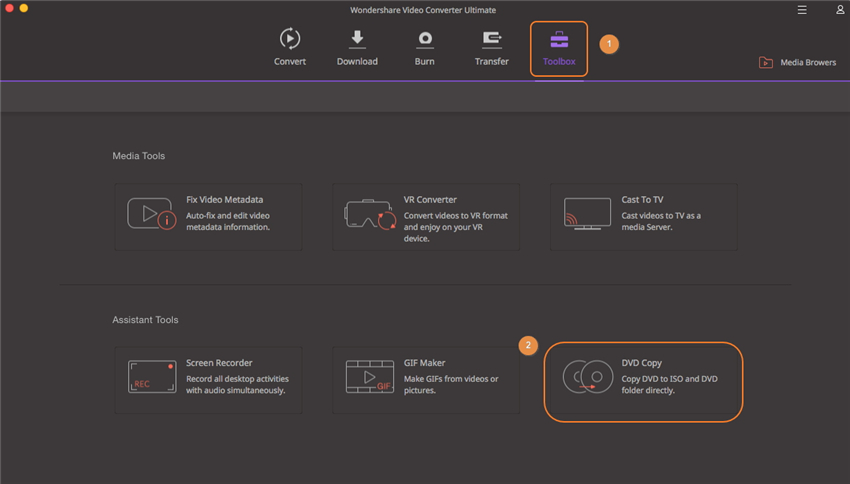This screenshot has height=484, width=850.
Task: Open the Fix Video Metadata title
Action: 224,199
